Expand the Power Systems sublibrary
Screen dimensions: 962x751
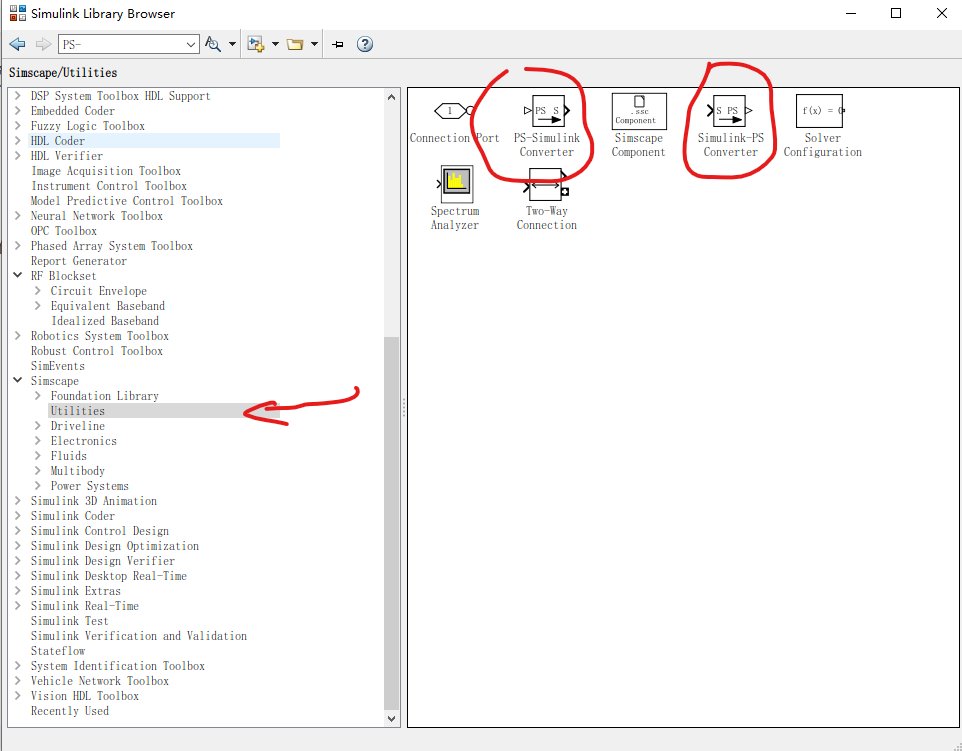coord(37,486)
